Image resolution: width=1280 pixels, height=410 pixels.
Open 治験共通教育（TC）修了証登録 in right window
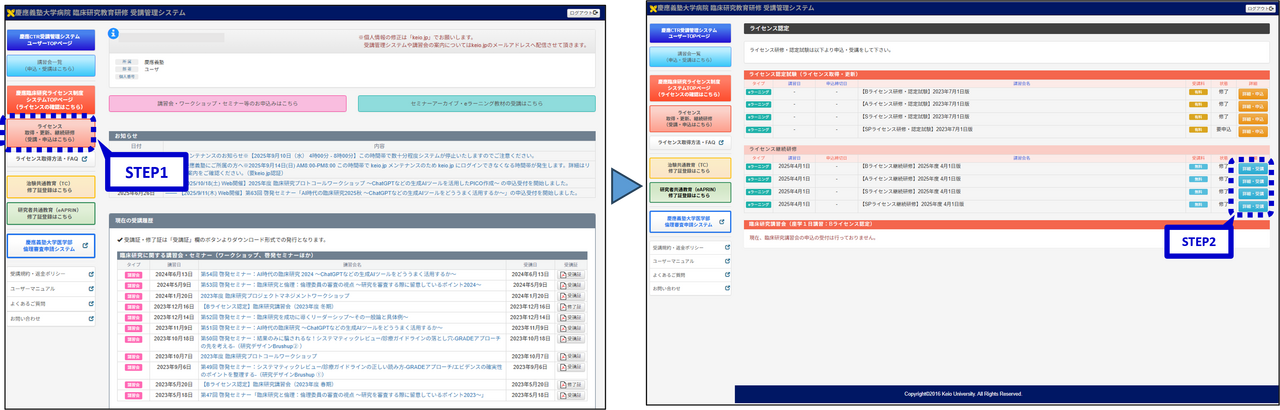coord(689,168)
